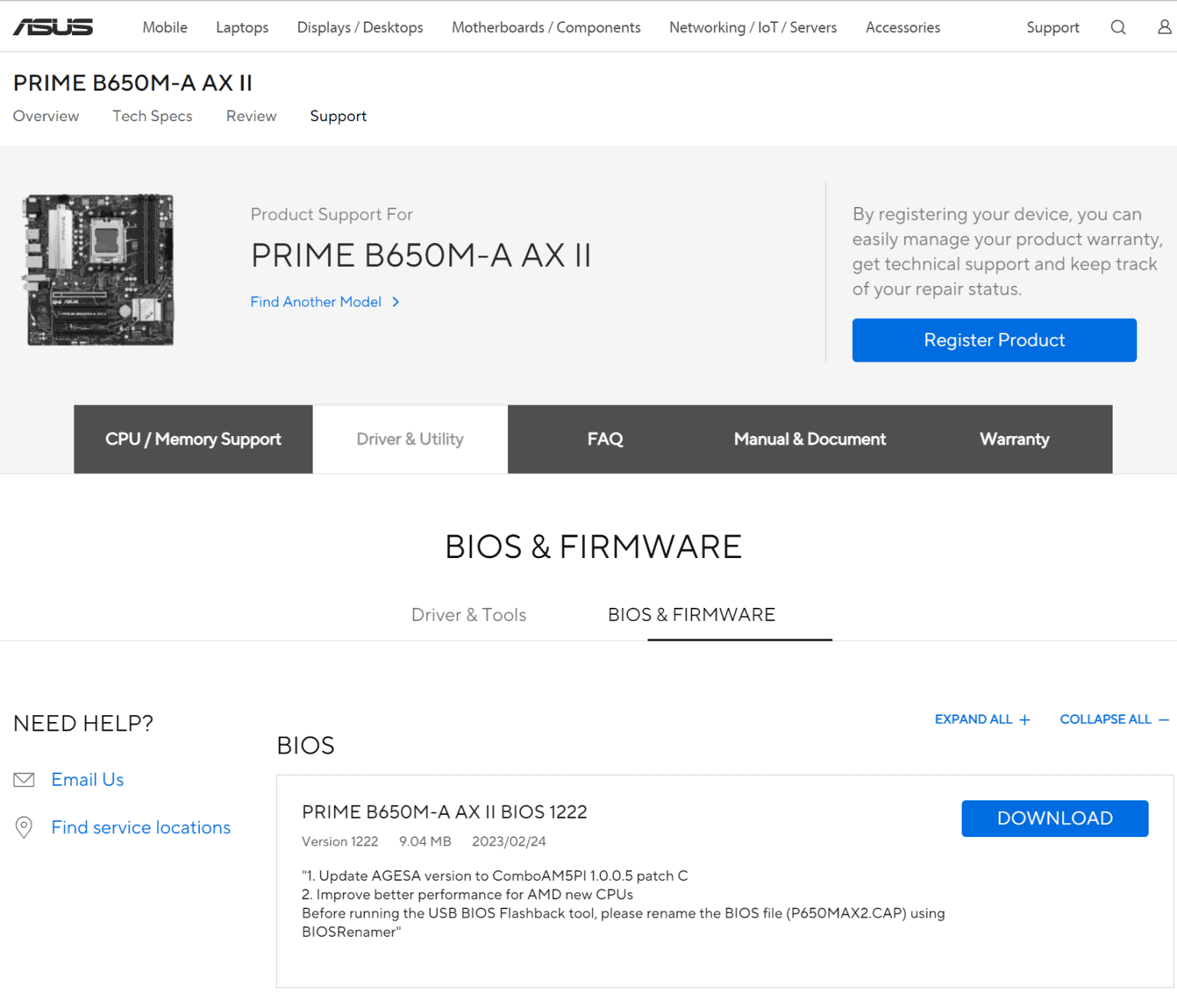Collapse all BIOS entries
This screenshot has height=1008, width=1177.
coord(1113,719)
